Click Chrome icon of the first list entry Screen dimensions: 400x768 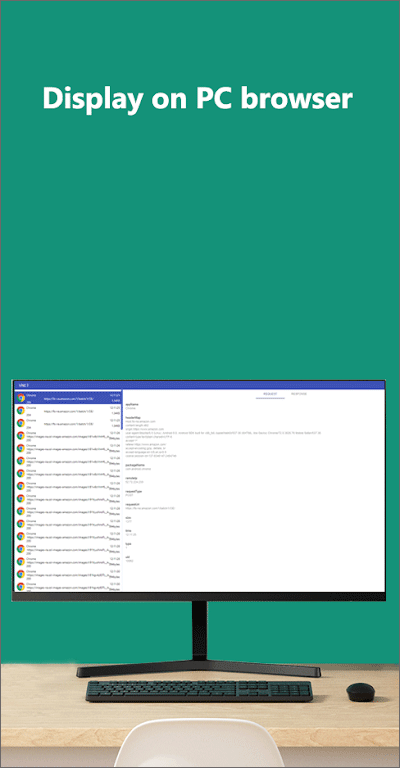pyautogui.click(x=21, y=398)
